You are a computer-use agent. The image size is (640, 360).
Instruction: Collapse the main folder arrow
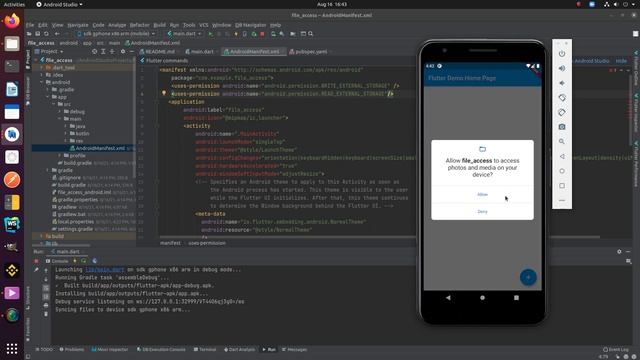pos(60,119)
